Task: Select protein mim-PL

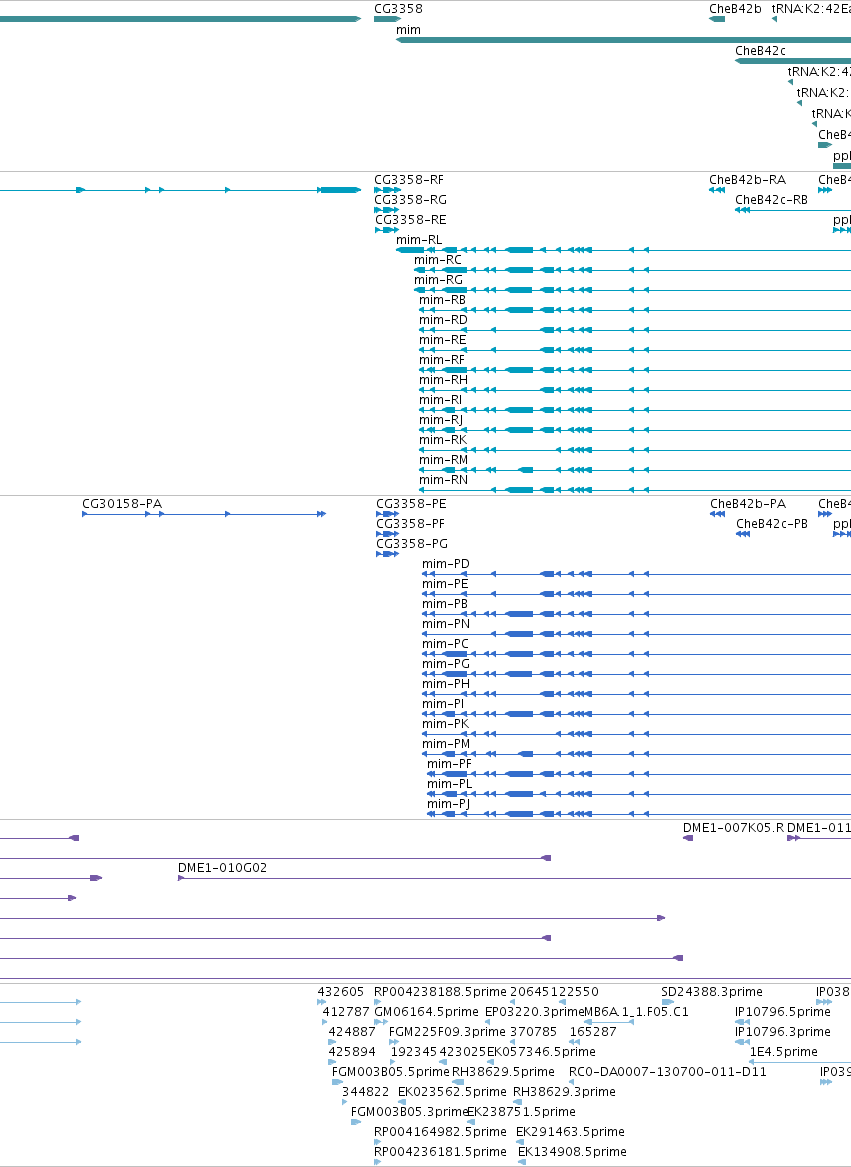Action: (x=449, y=786)
